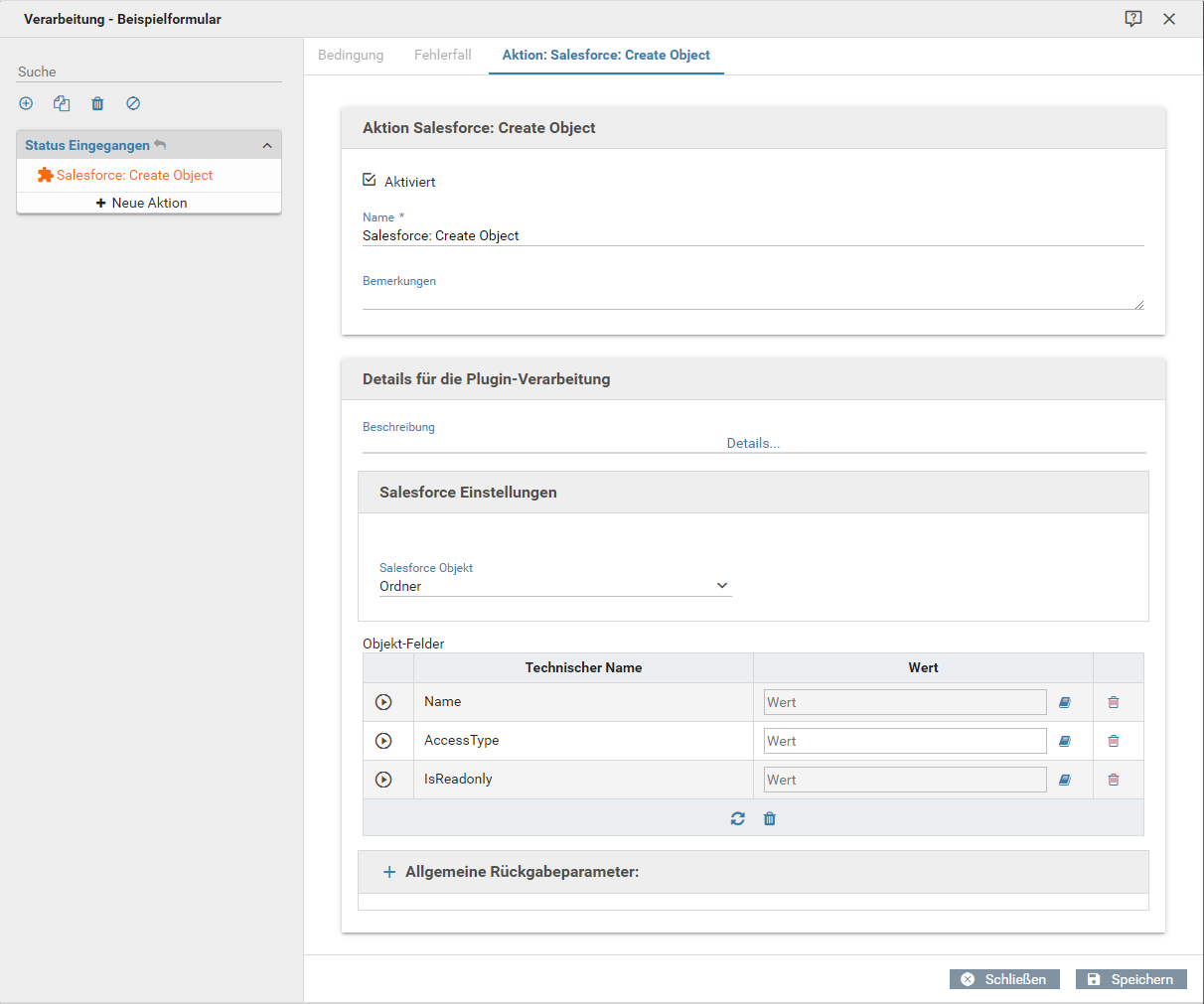
Task: Click the add new processing icon in sidebar
Action: click(x=26, y=103)
